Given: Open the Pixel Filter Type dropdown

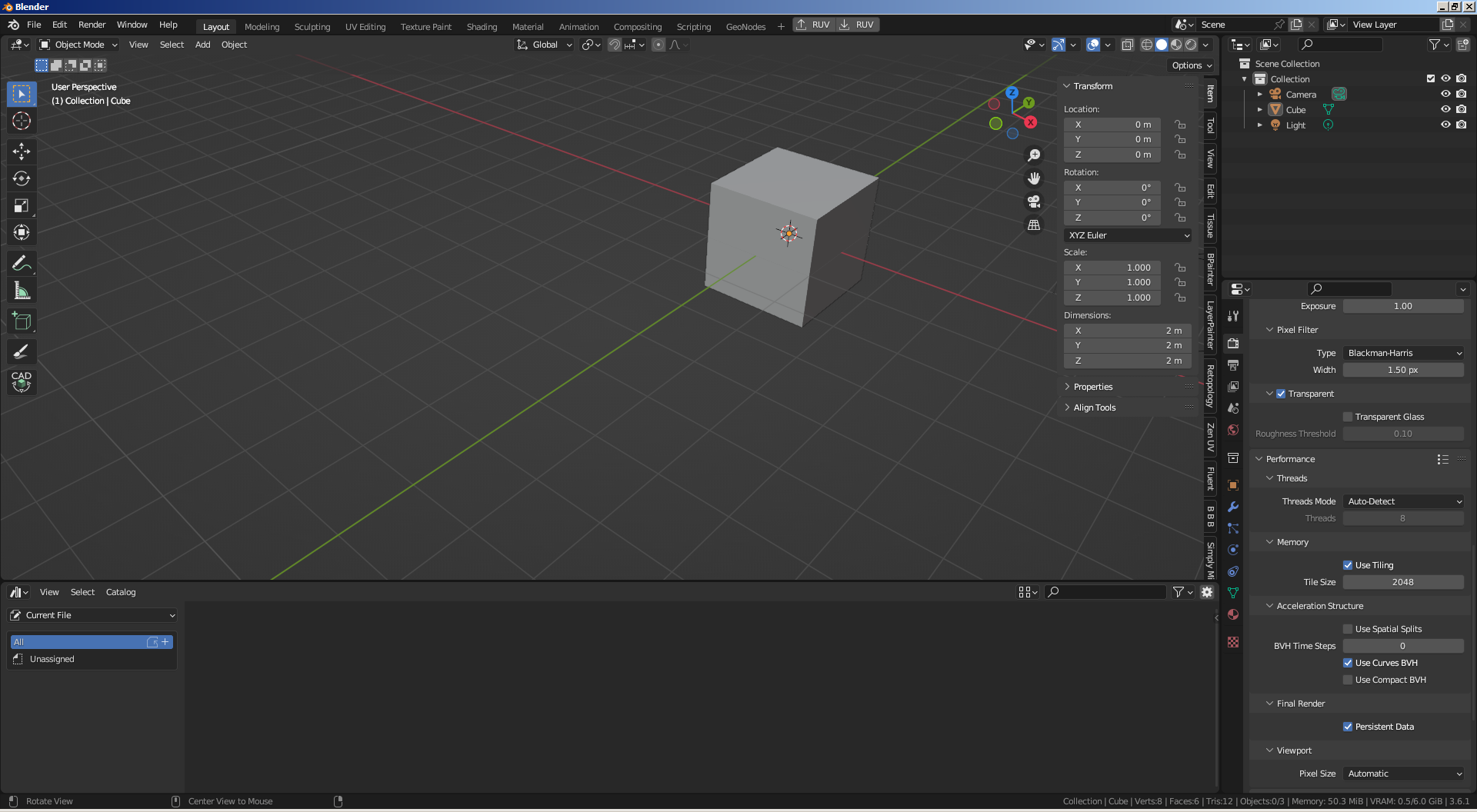Looking at the screenshot, I should pyautogui.click(x=1403, y=353).
